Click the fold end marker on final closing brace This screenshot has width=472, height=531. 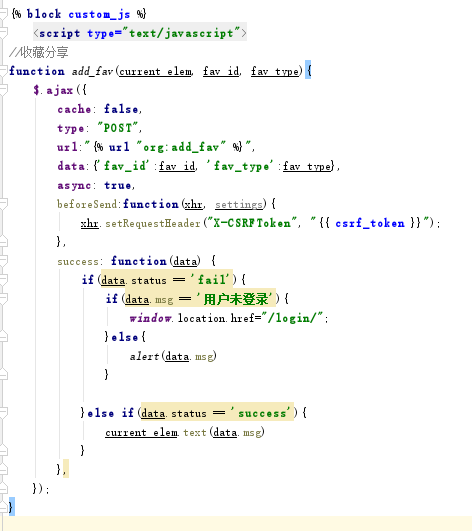3,507
